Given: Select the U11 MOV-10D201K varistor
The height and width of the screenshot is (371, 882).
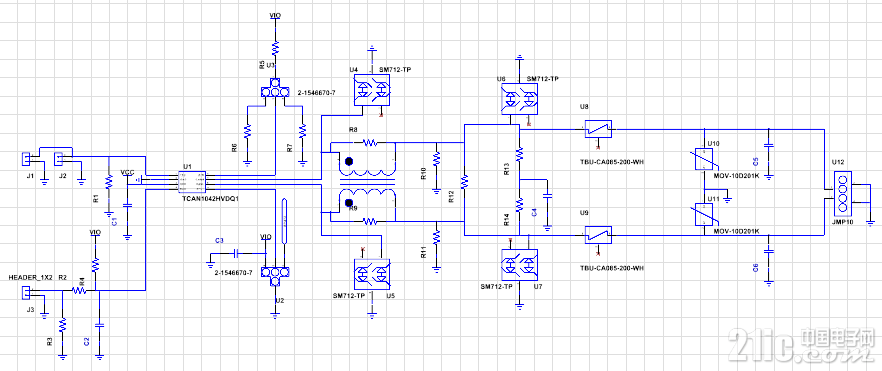Looking at the screenshot, I should click(x=705, y=215).
